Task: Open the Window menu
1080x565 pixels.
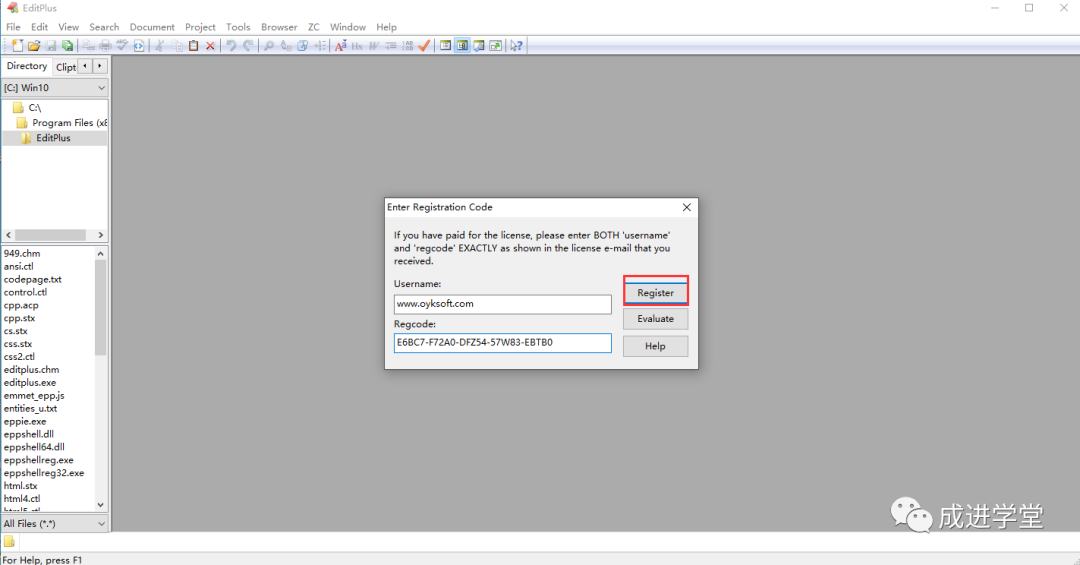Action: pos(348,27)
